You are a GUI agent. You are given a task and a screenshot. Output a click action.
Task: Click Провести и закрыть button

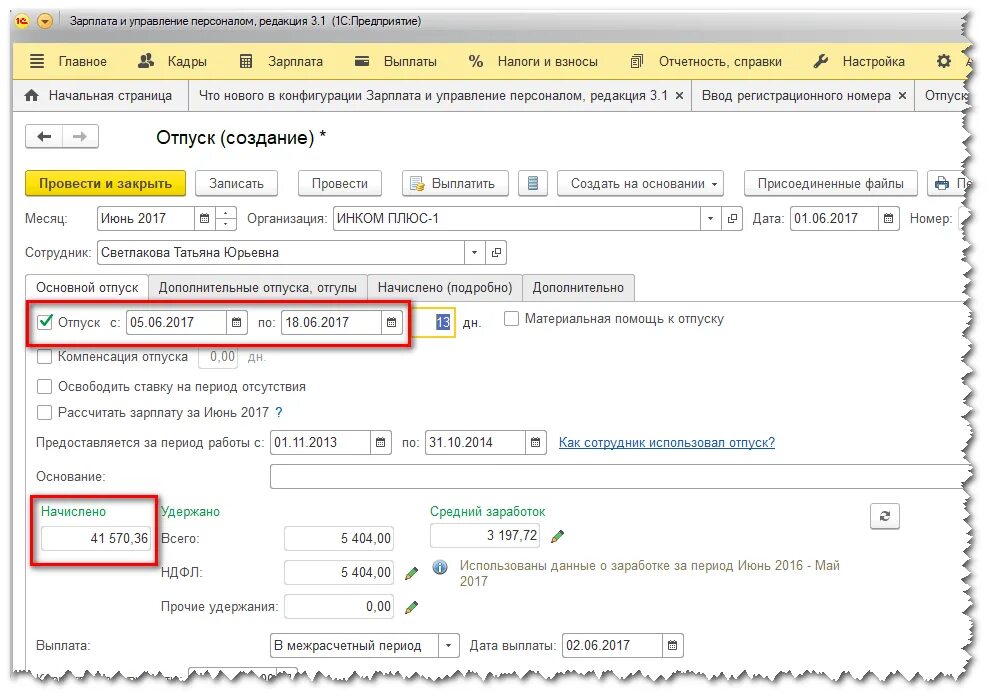coord(105,183)
